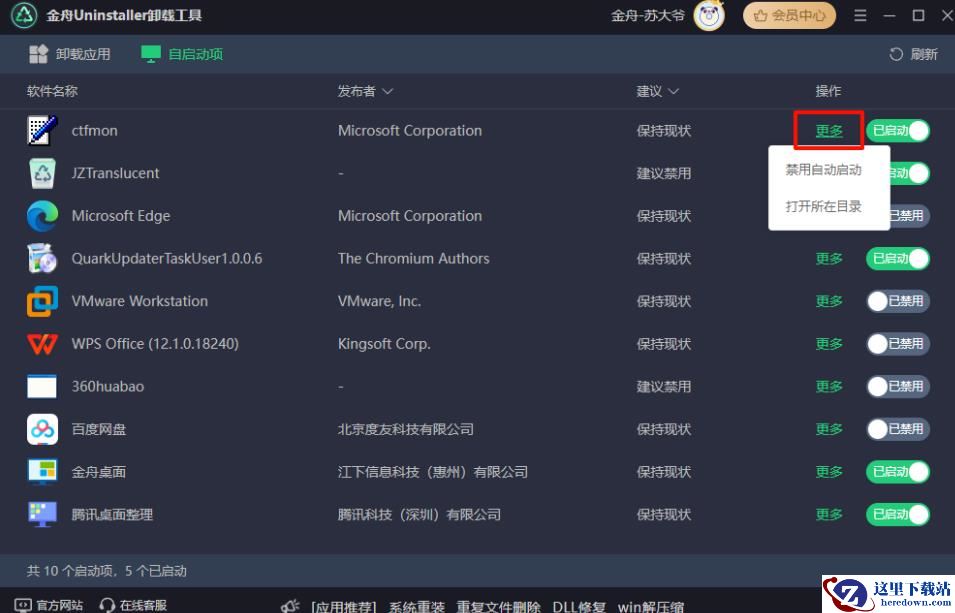The width and height of the screenshot is (955, 613).
Task: Open 在线客服 support link
Action: point(133,605)
